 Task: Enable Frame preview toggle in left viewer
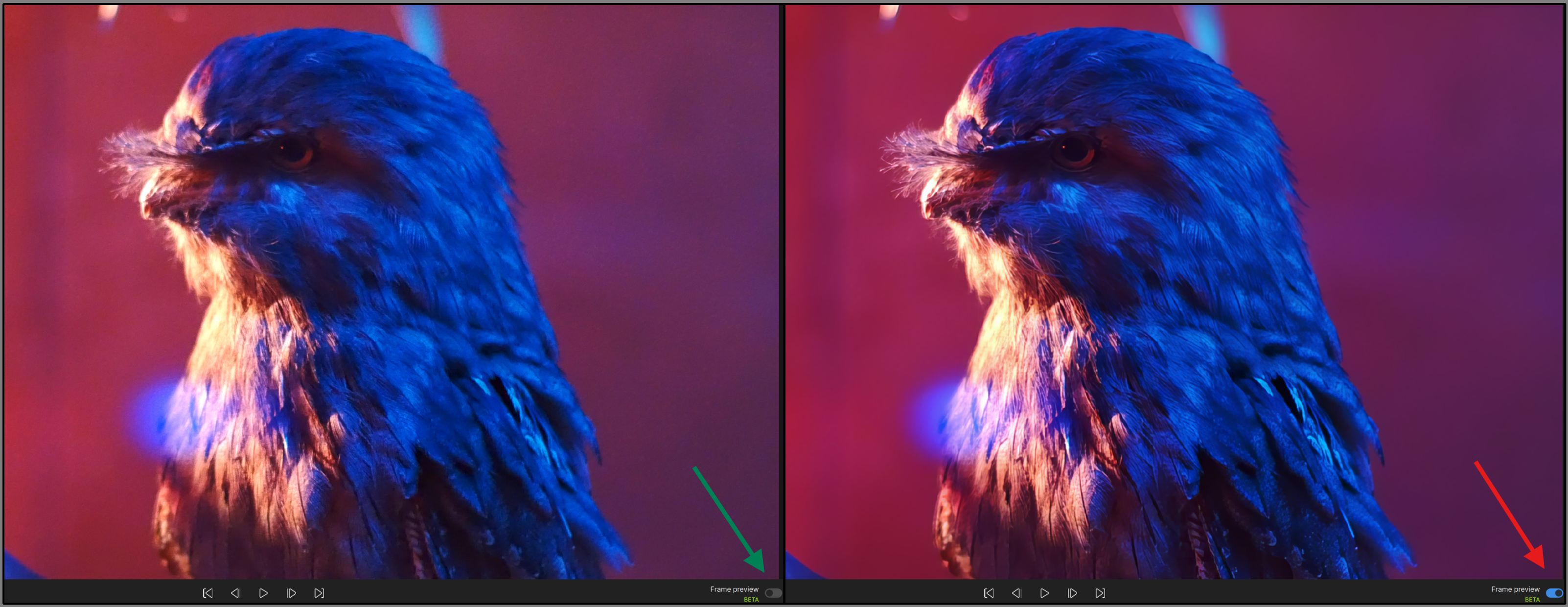tap(772, 593)
